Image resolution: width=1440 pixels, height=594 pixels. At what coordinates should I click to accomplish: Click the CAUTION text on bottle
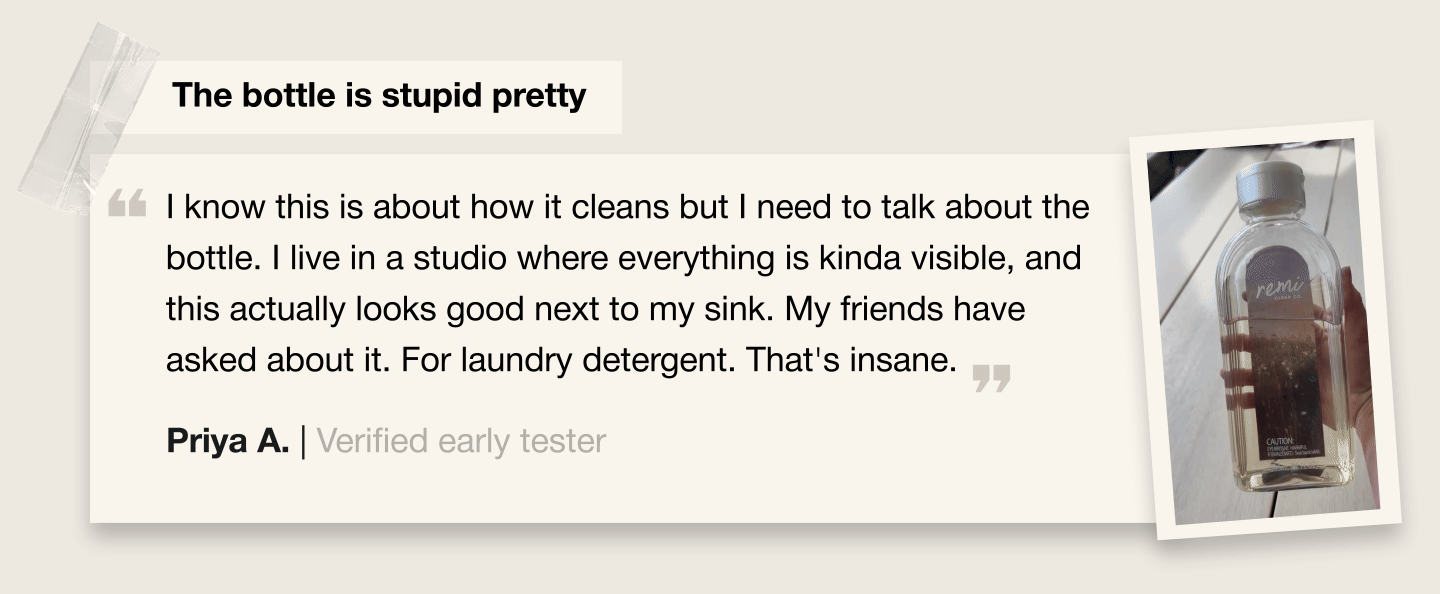(x=1281, y=441)
